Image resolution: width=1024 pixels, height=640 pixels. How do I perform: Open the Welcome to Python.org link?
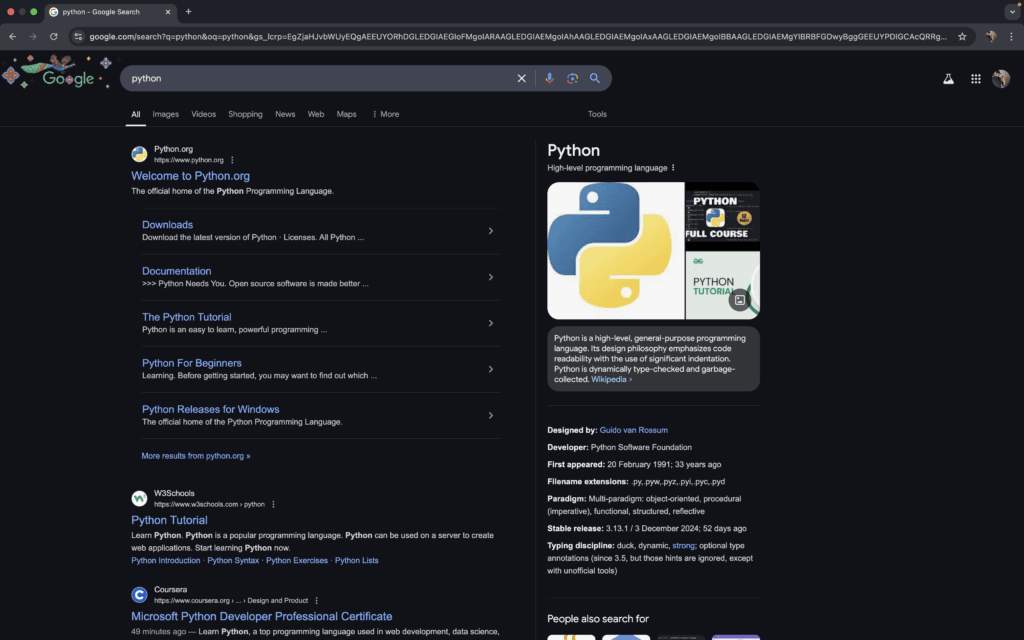click(190, 175)
